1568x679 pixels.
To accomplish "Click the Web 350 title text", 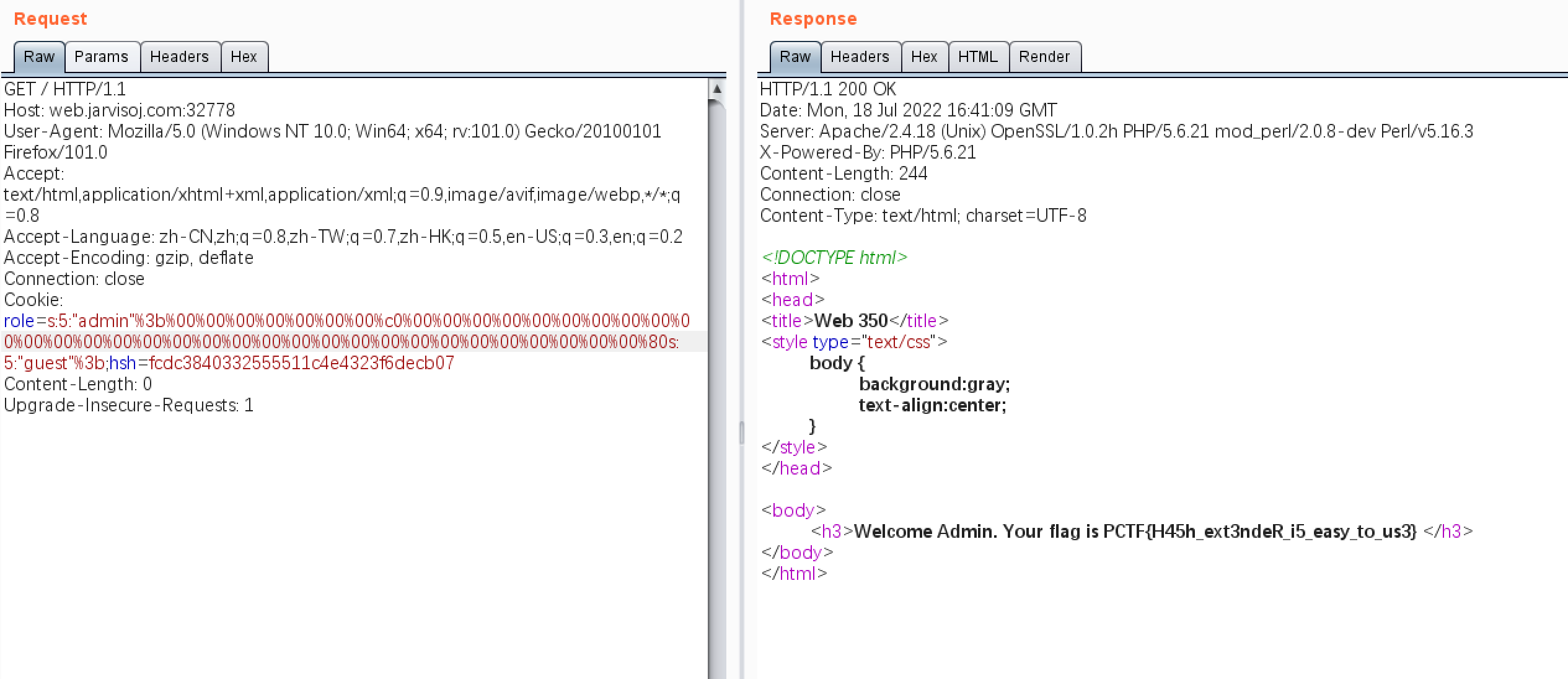I will click(x=851, y=321).
